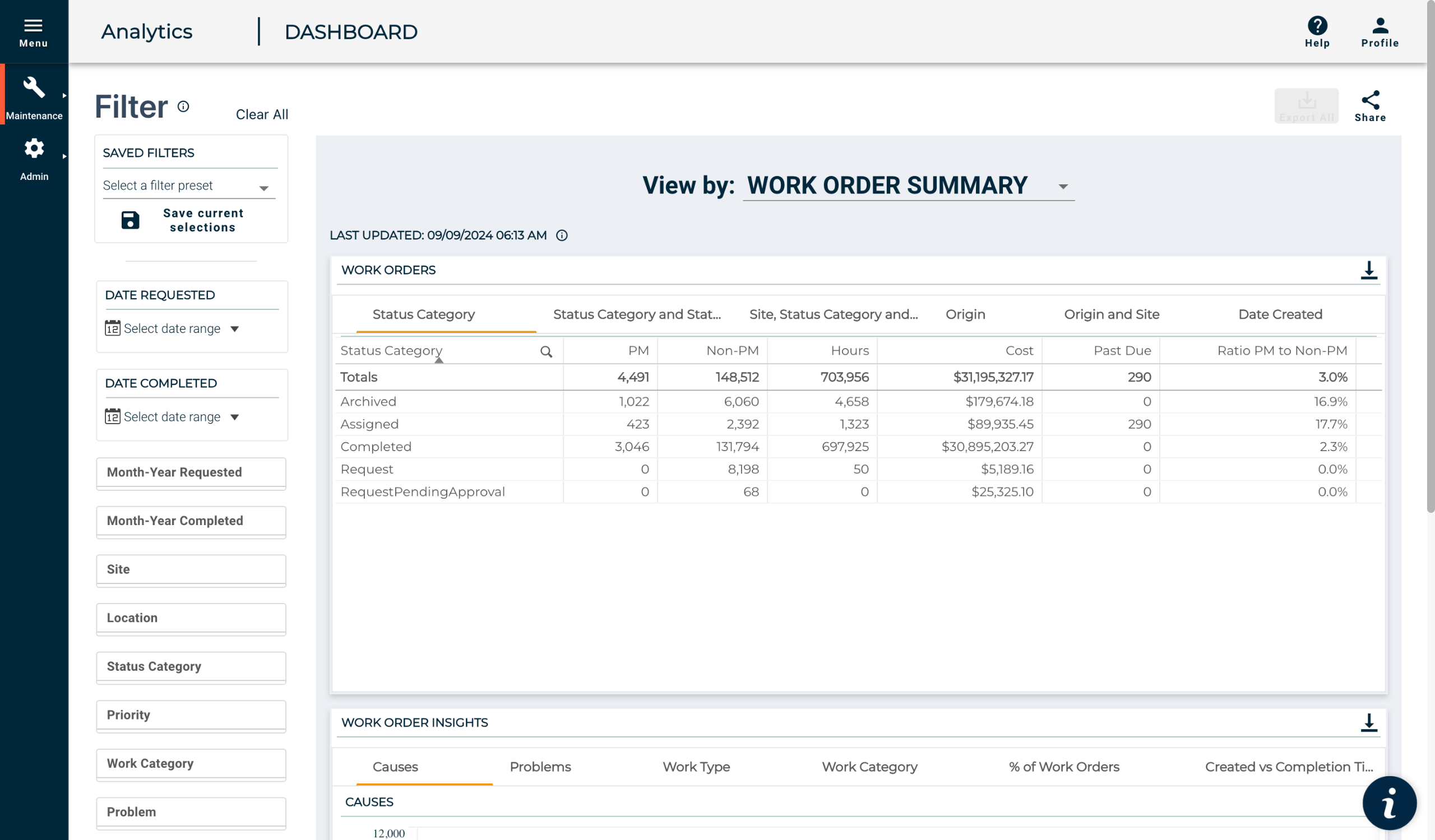Open Date Completed date range selector
Image resolution: width=1435 pixels, height=840 pixels.
point(172,416)
